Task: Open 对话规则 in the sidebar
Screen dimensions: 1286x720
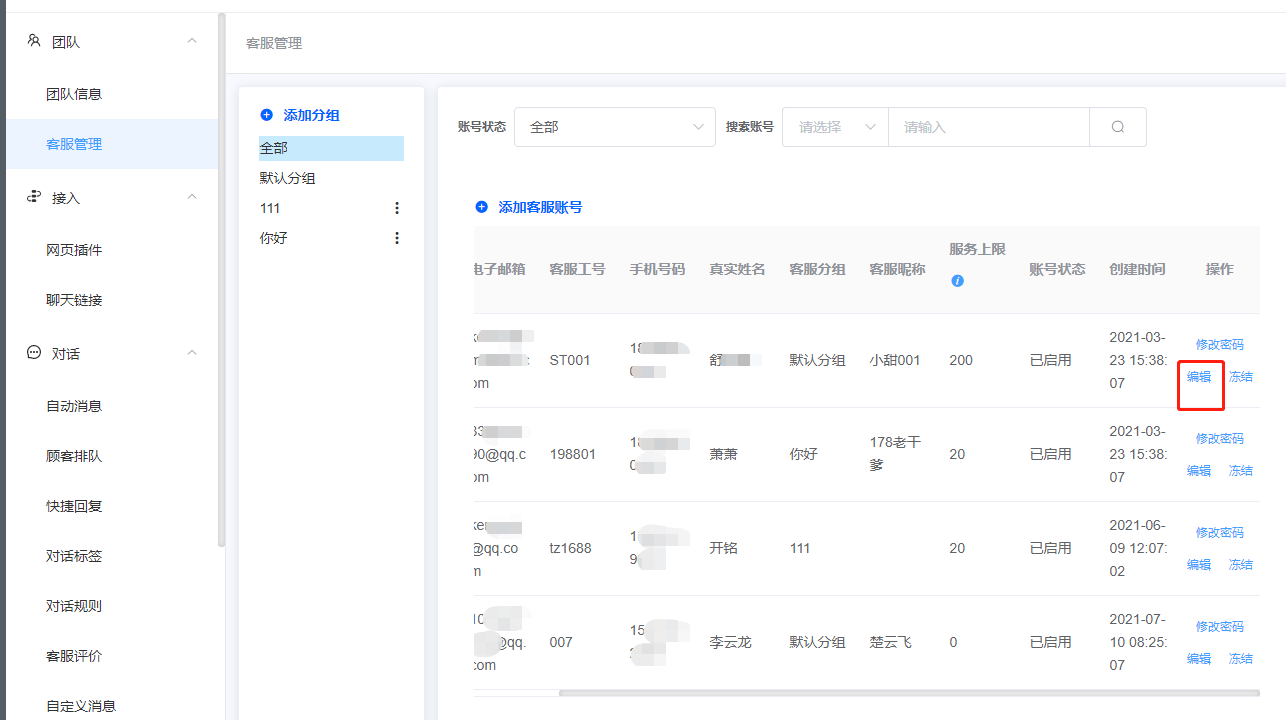Action: click(x=74, y=606)
